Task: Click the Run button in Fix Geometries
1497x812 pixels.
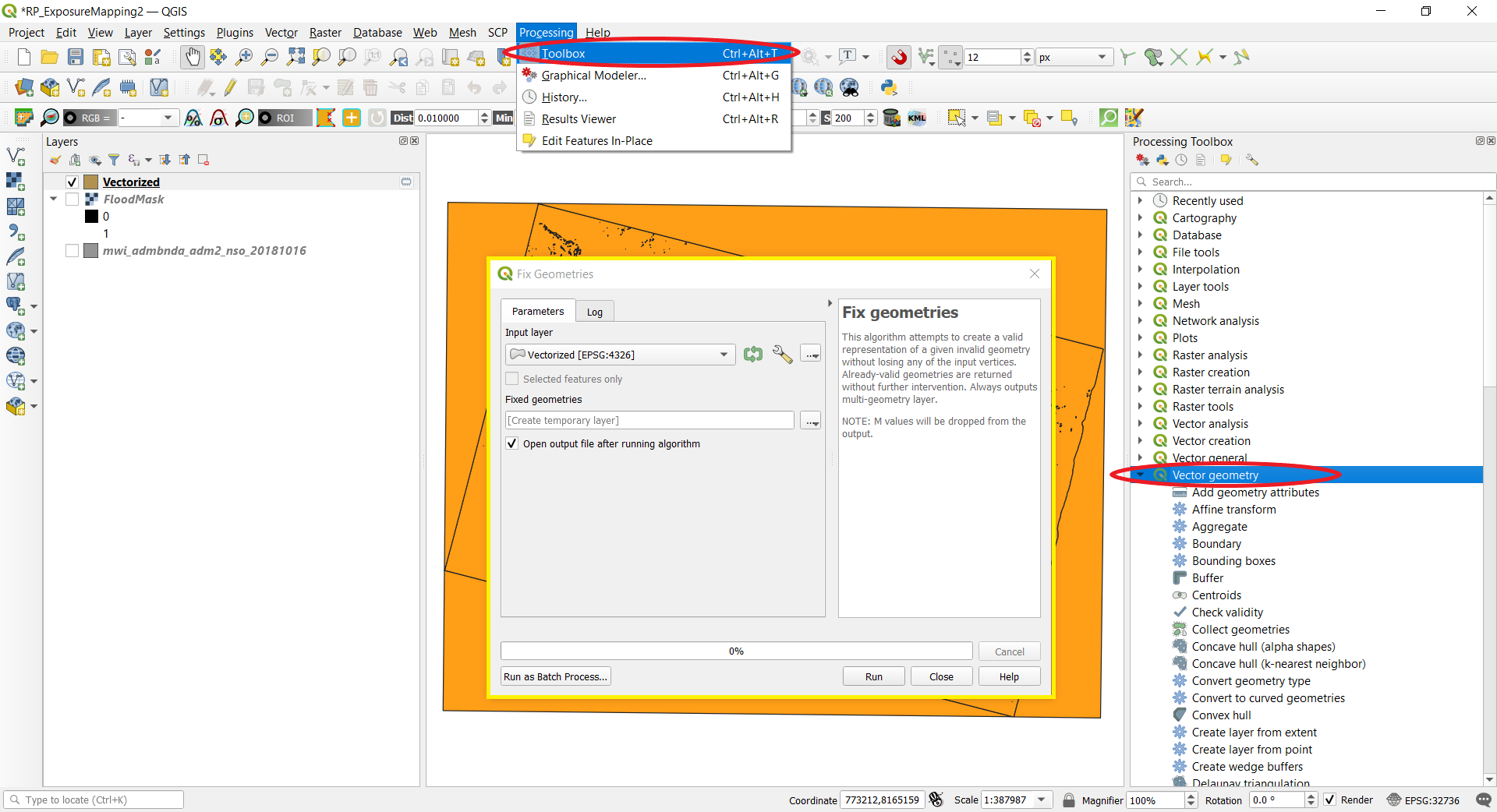Action: tap(872, 676)
